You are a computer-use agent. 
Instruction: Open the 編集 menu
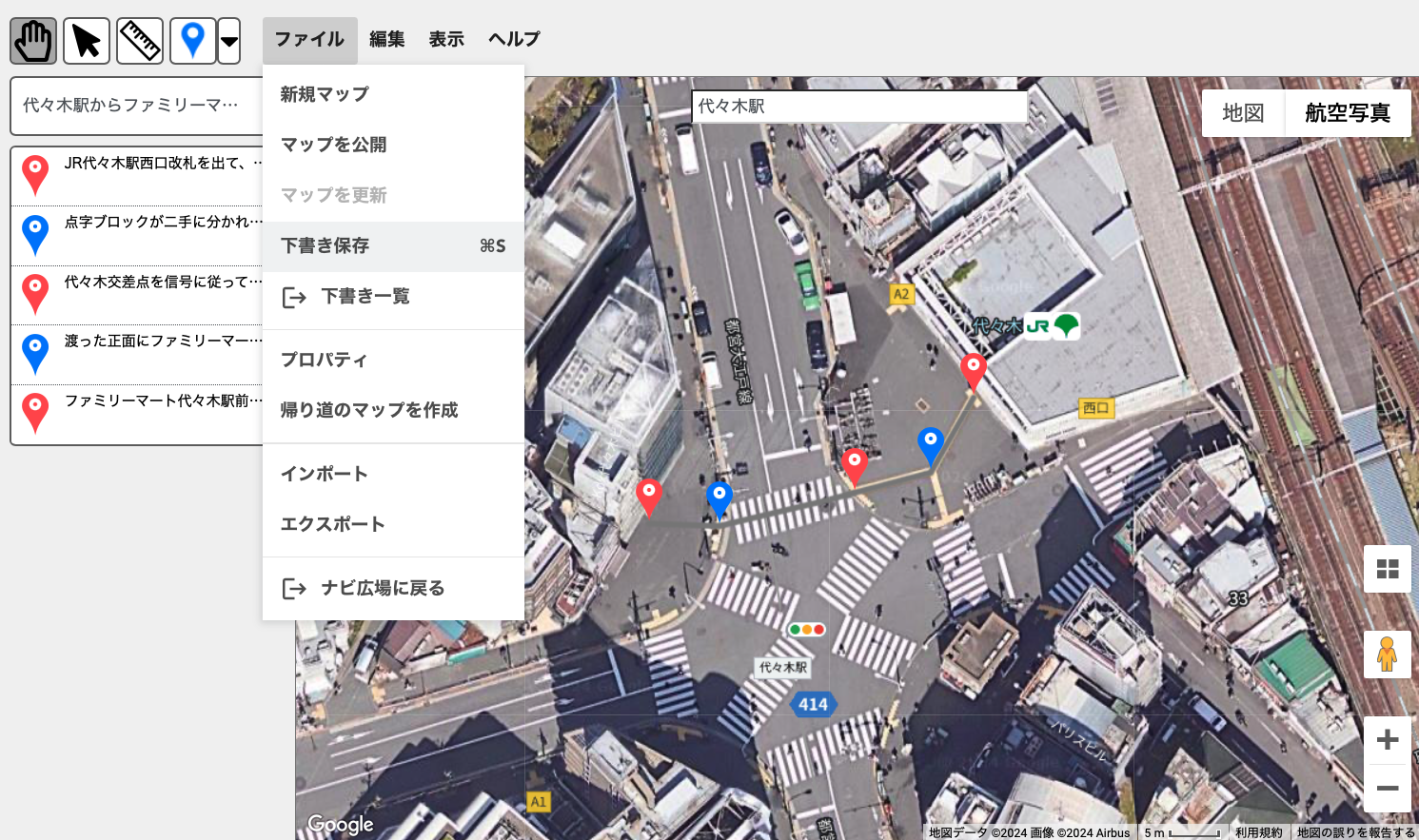pyautogui.click(x=386, y=39)
